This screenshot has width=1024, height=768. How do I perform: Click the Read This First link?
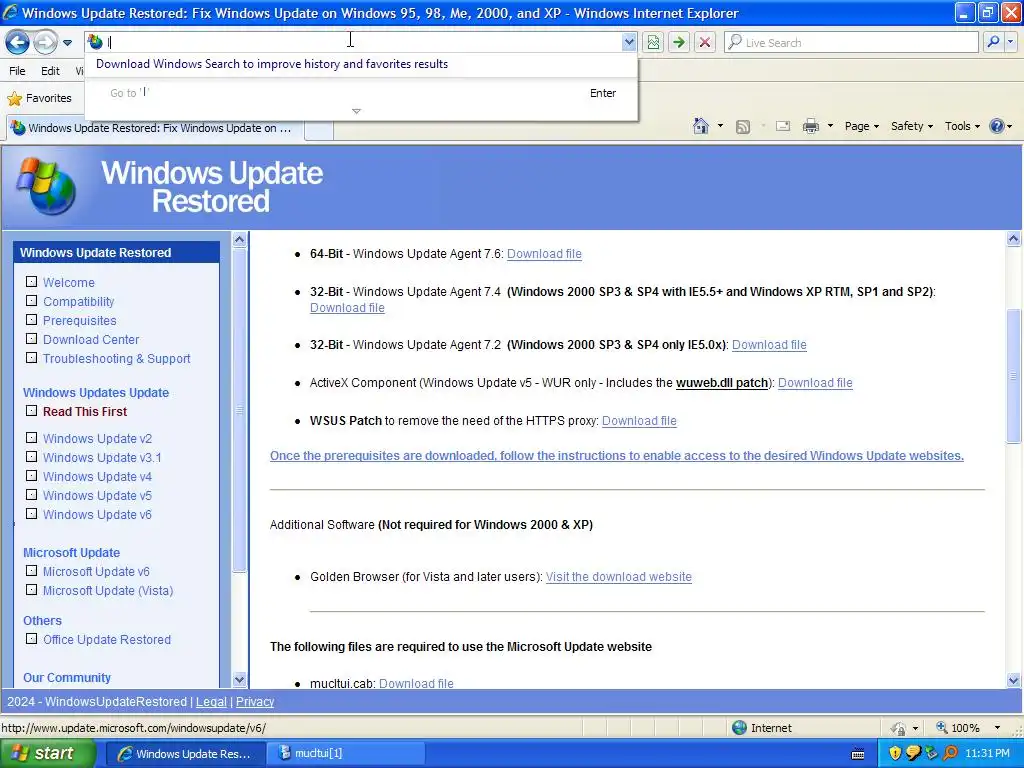(x=85, y=411)
